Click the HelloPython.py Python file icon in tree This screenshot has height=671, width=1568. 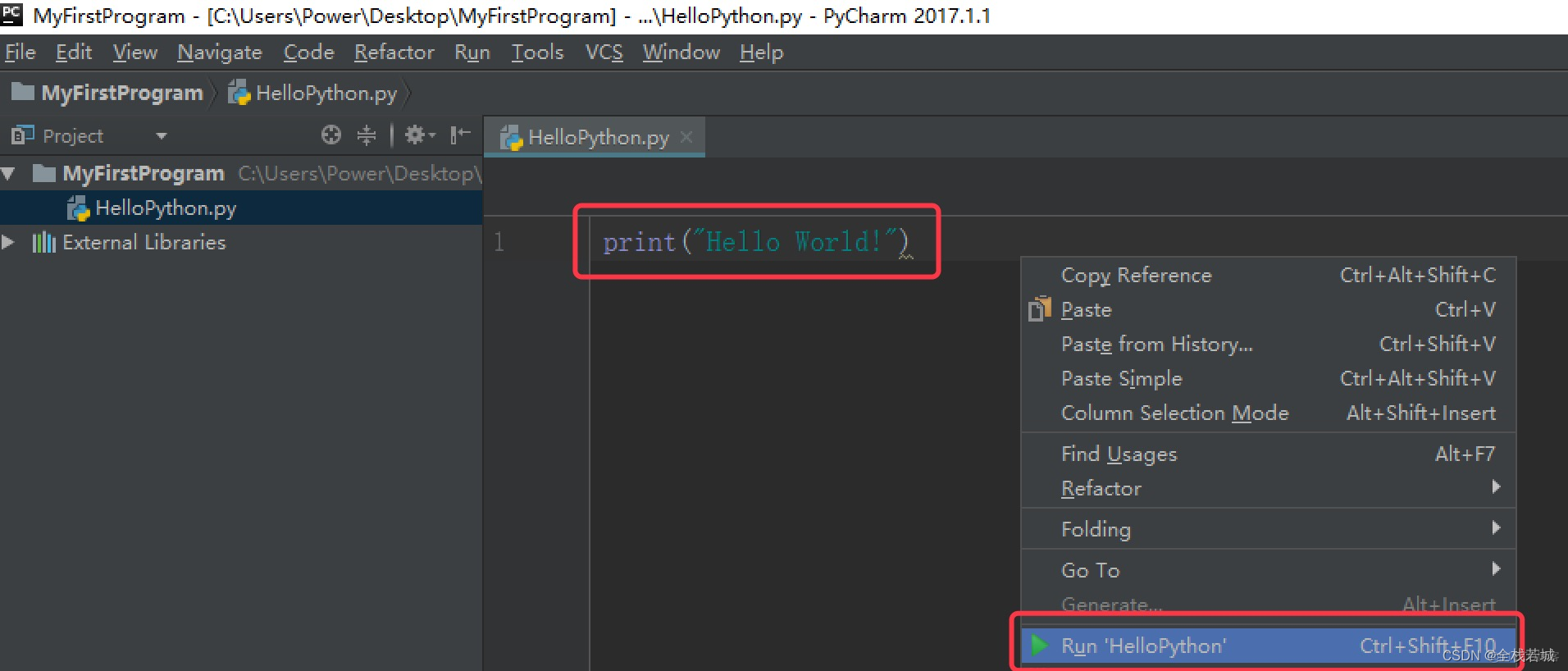78,208
